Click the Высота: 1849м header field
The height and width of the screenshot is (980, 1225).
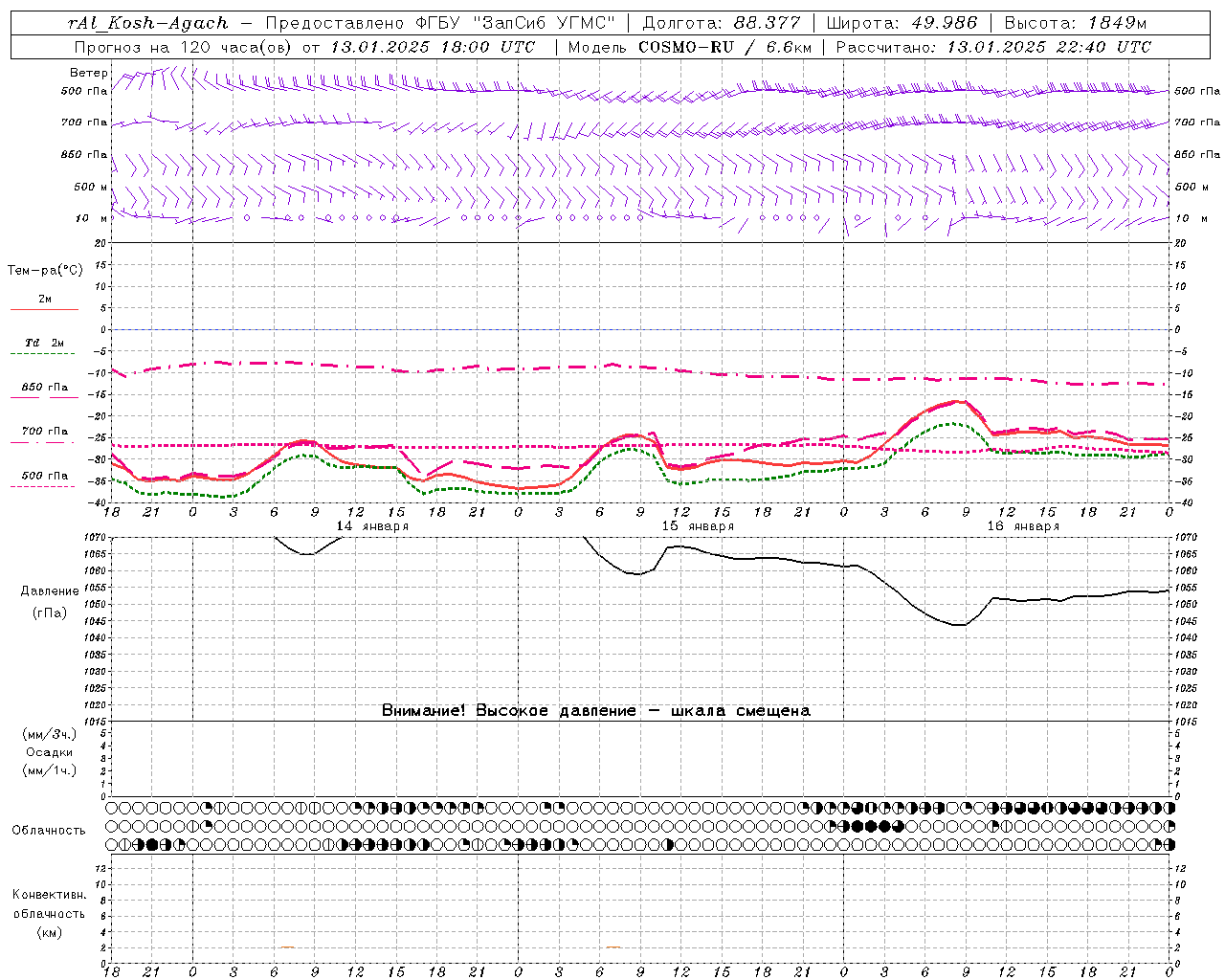[1076, 23]
